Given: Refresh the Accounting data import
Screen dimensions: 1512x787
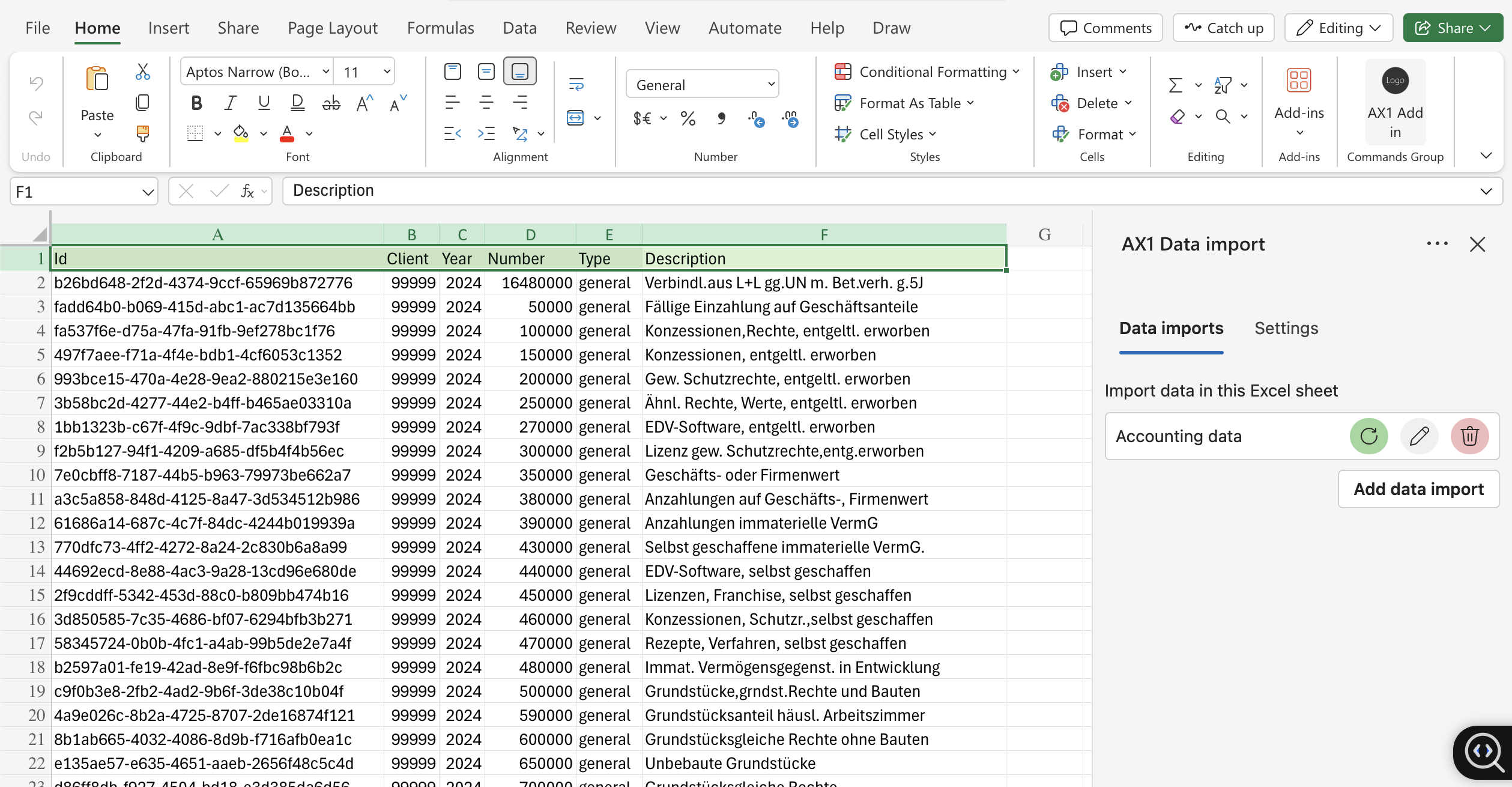Looking at the screenshot, I should pyautogui.click(x=1368, y=436).
